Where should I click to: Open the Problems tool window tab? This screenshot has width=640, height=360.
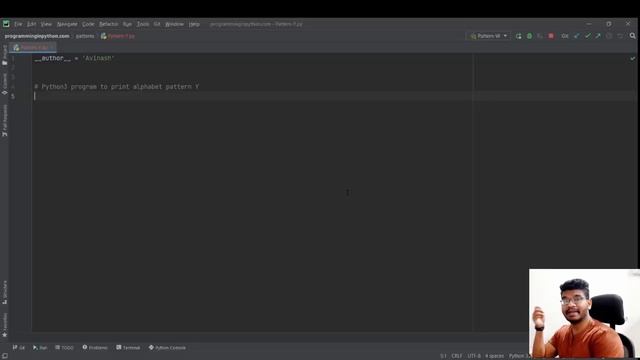point(95,348)
